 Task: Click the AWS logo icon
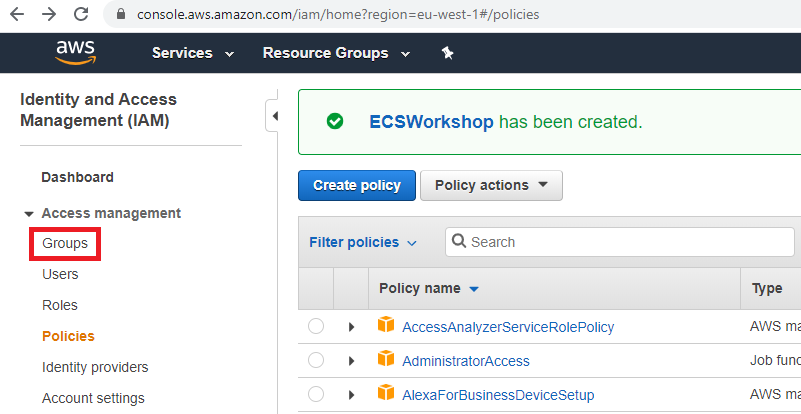click(x=75, y=53)
